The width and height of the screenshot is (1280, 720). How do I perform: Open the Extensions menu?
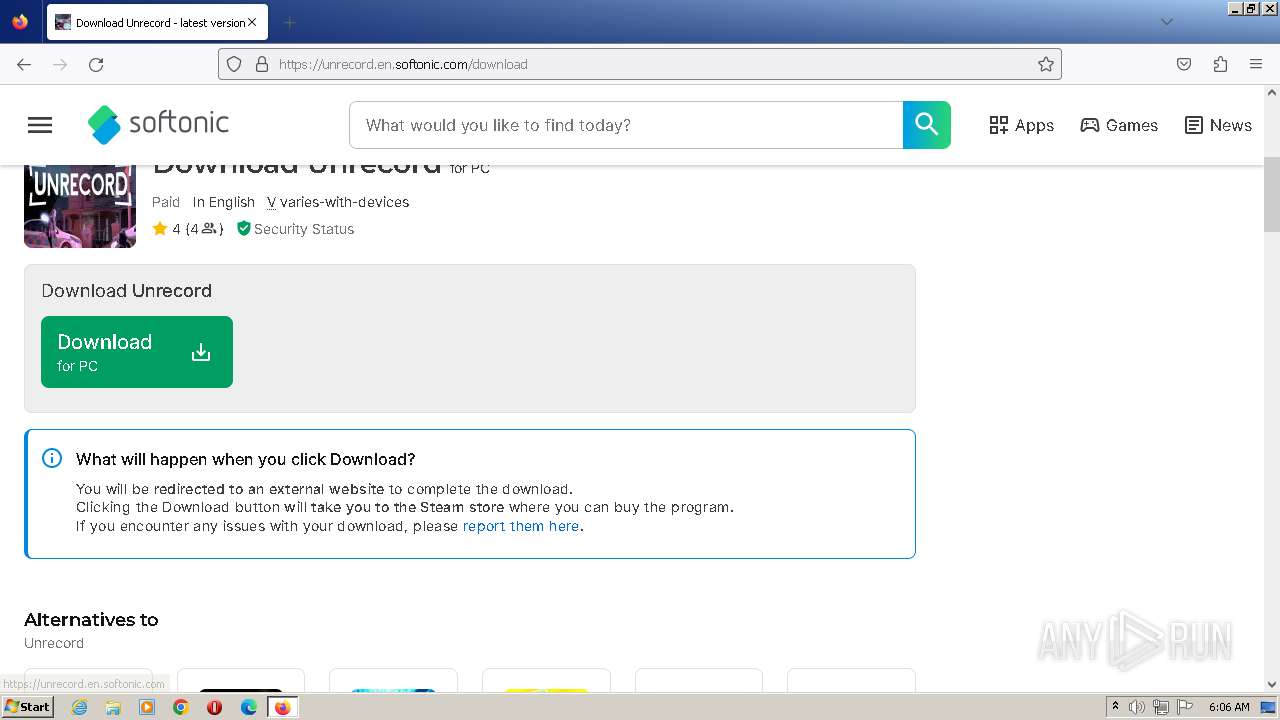1220,64
